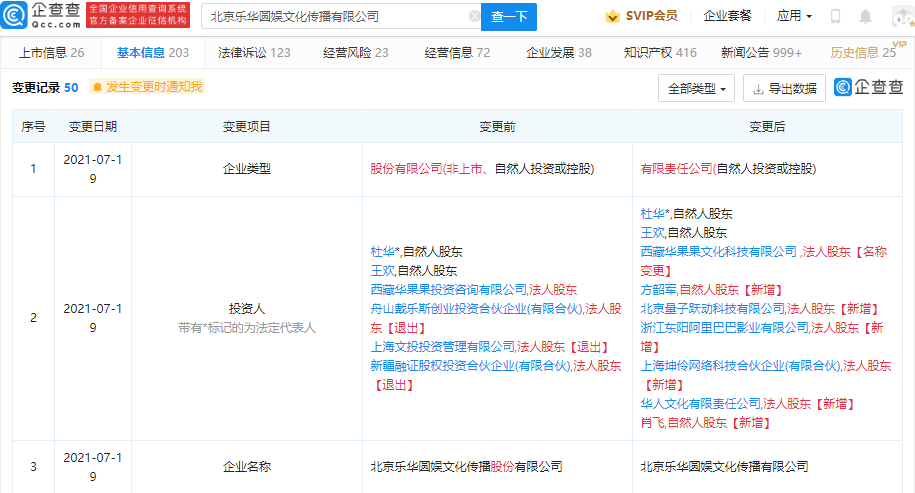915x493 pixels.
Task: Open the mobile phone icon
Action: point(835,16)
